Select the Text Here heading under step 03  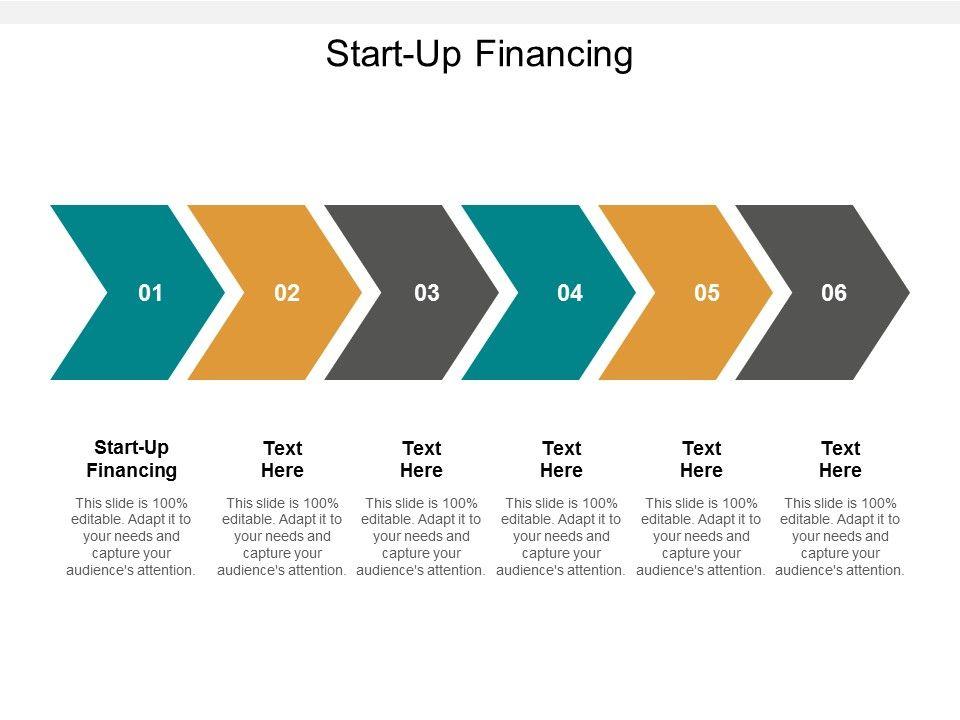pyautogui.click(x=421, y=459)
